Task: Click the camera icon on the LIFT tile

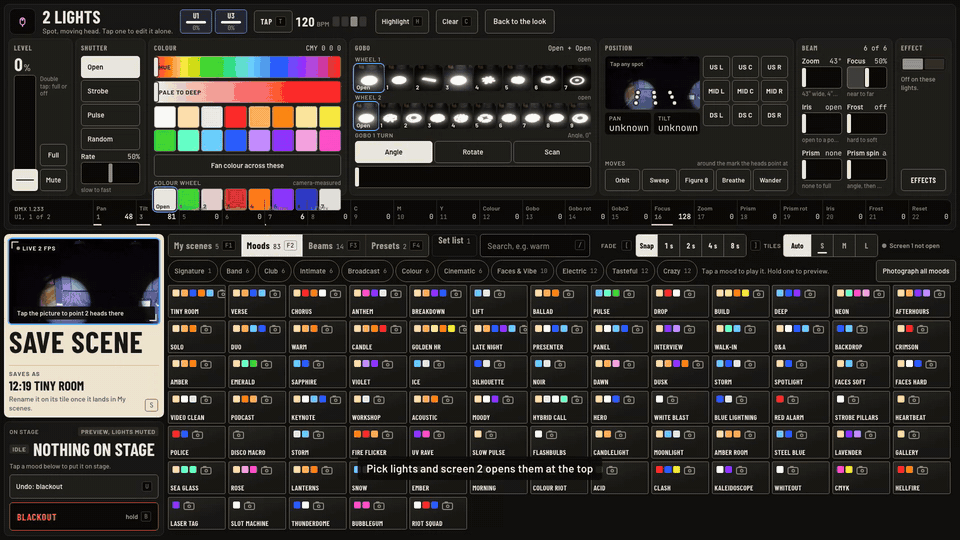Action: tap(500, 294)
